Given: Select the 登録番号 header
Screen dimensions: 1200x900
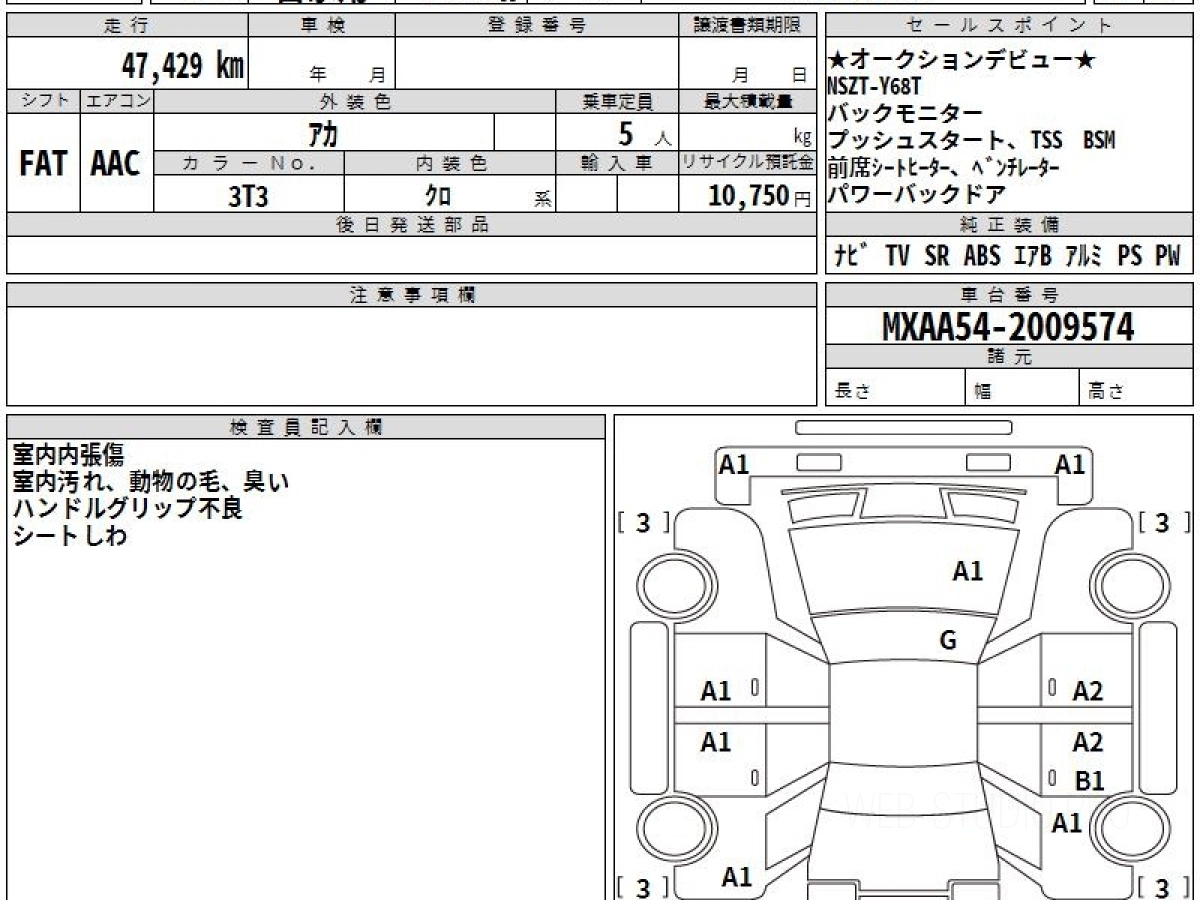Looking at the screenshot, I should point(537,26).
